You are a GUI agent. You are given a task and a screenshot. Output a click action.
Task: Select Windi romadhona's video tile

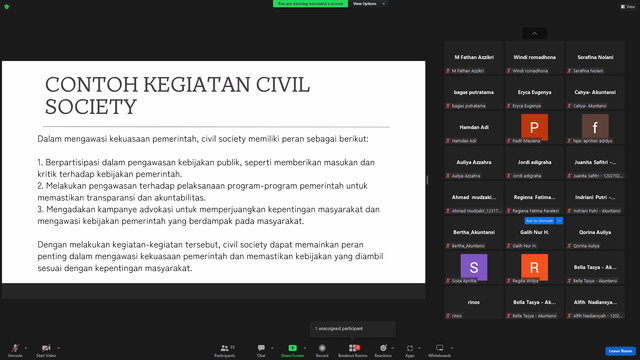534,58
